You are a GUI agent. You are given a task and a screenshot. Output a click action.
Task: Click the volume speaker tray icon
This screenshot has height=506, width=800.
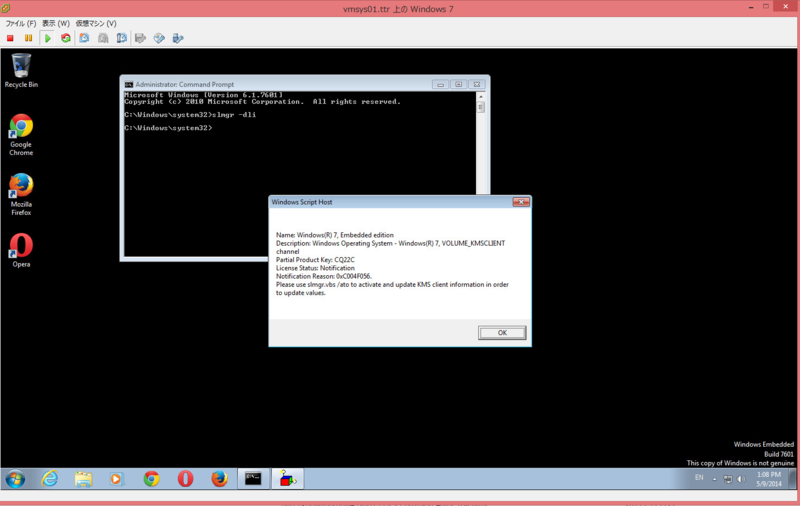pos(741,479)
